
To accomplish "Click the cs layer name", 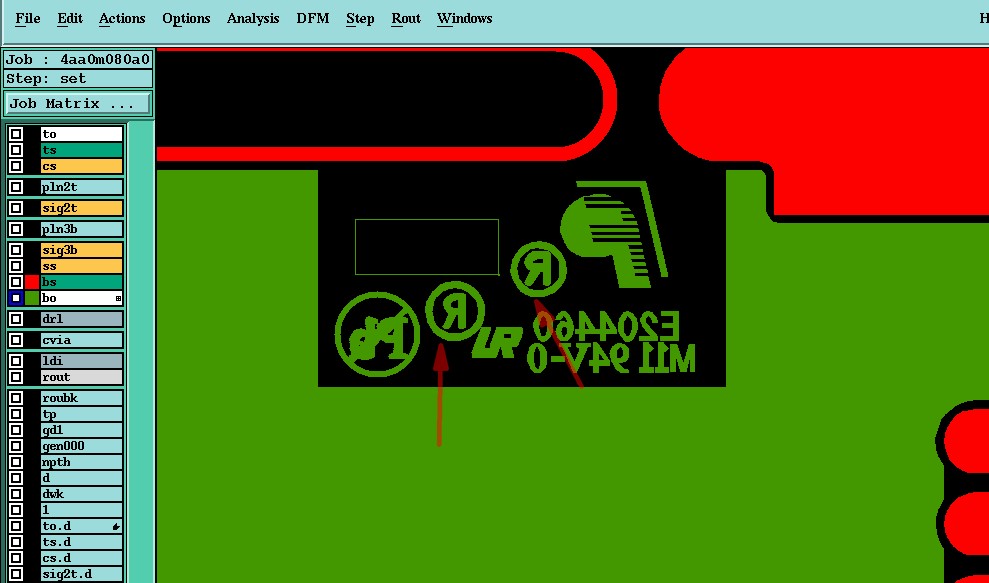I will (81, 167).
